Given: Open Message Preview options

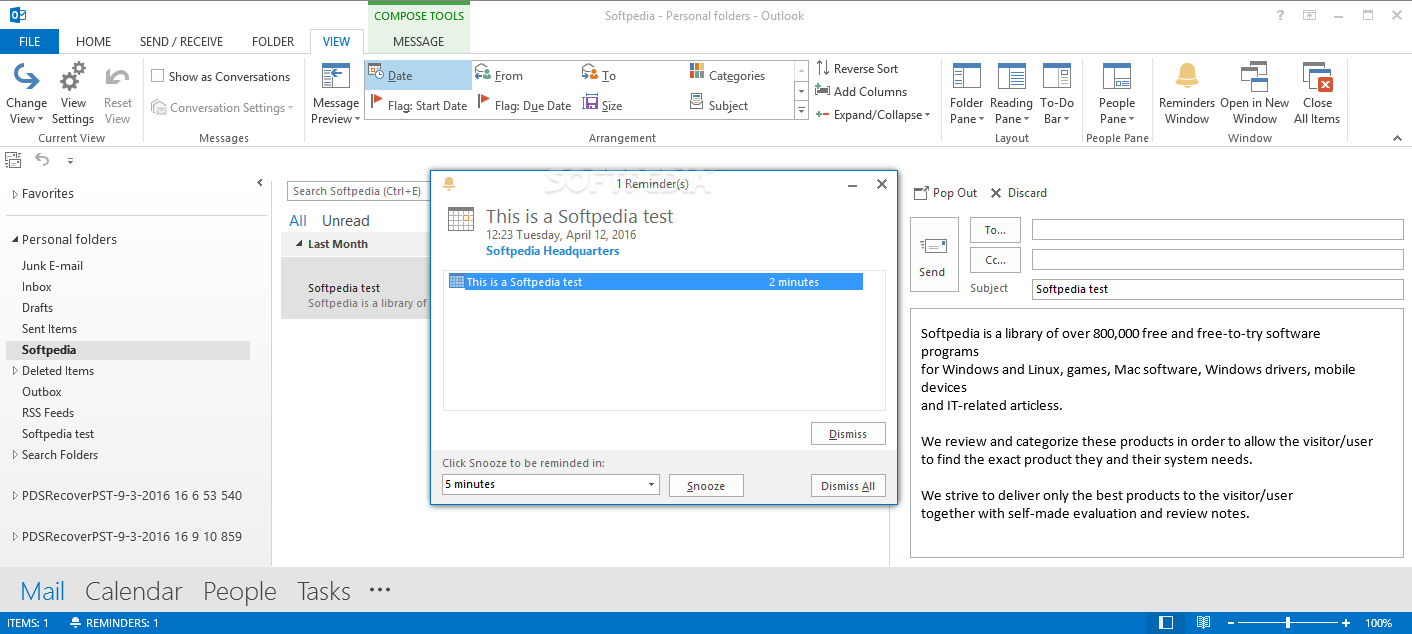Looking at the screenshot, I should [336, 95].
